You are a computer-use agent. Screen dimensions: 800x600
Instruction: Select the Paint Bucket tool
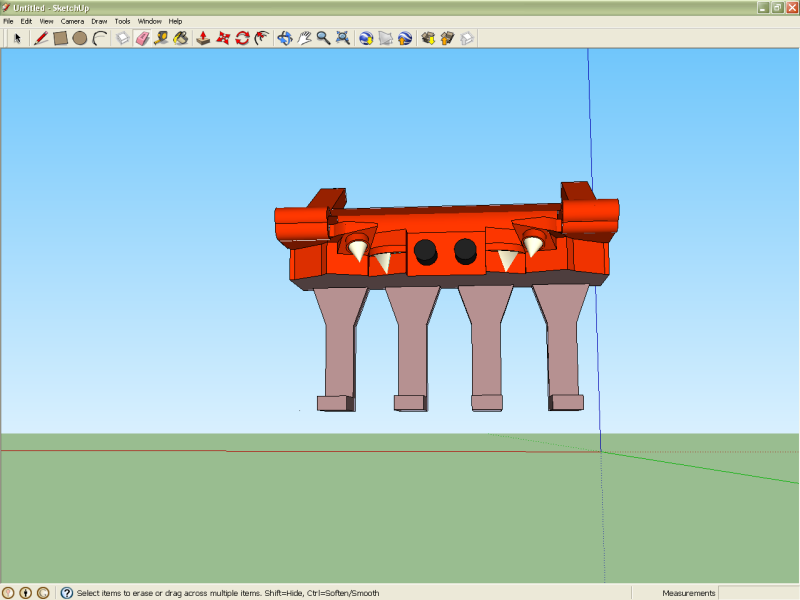(x=181, y=38)
